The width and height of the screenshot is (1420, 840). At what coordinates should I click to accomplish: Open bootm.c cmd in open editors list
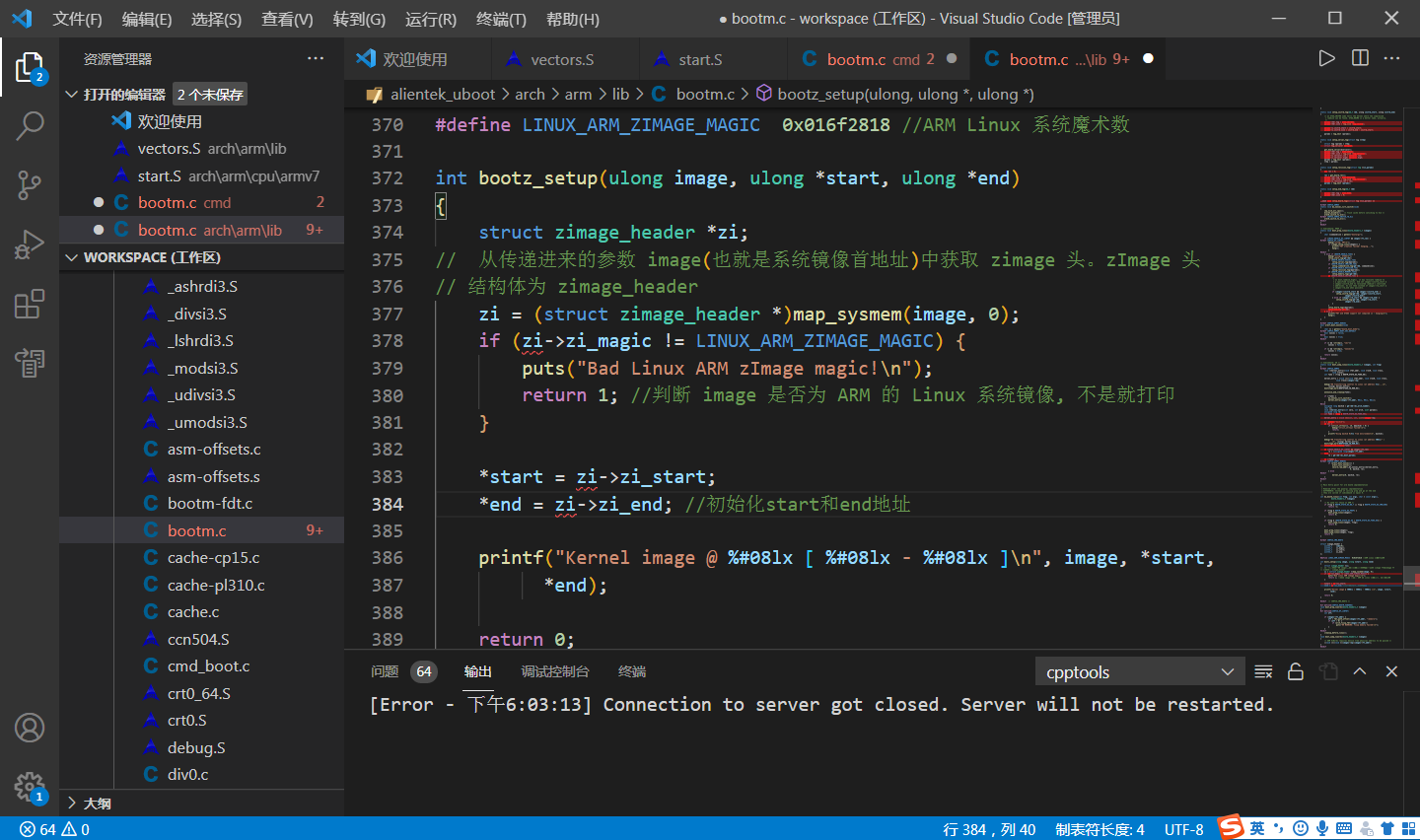tap(201, 202)
